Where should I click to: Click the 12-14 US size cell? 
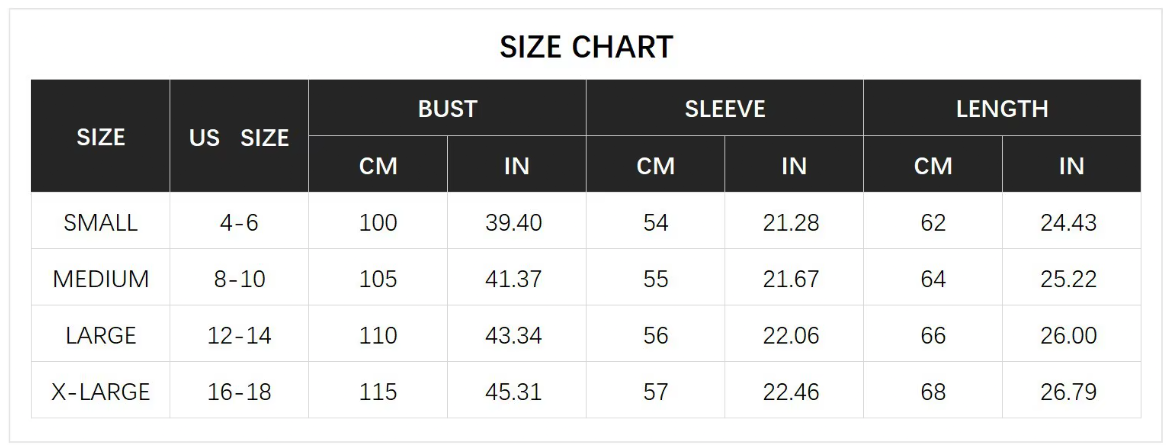point(239,335)
